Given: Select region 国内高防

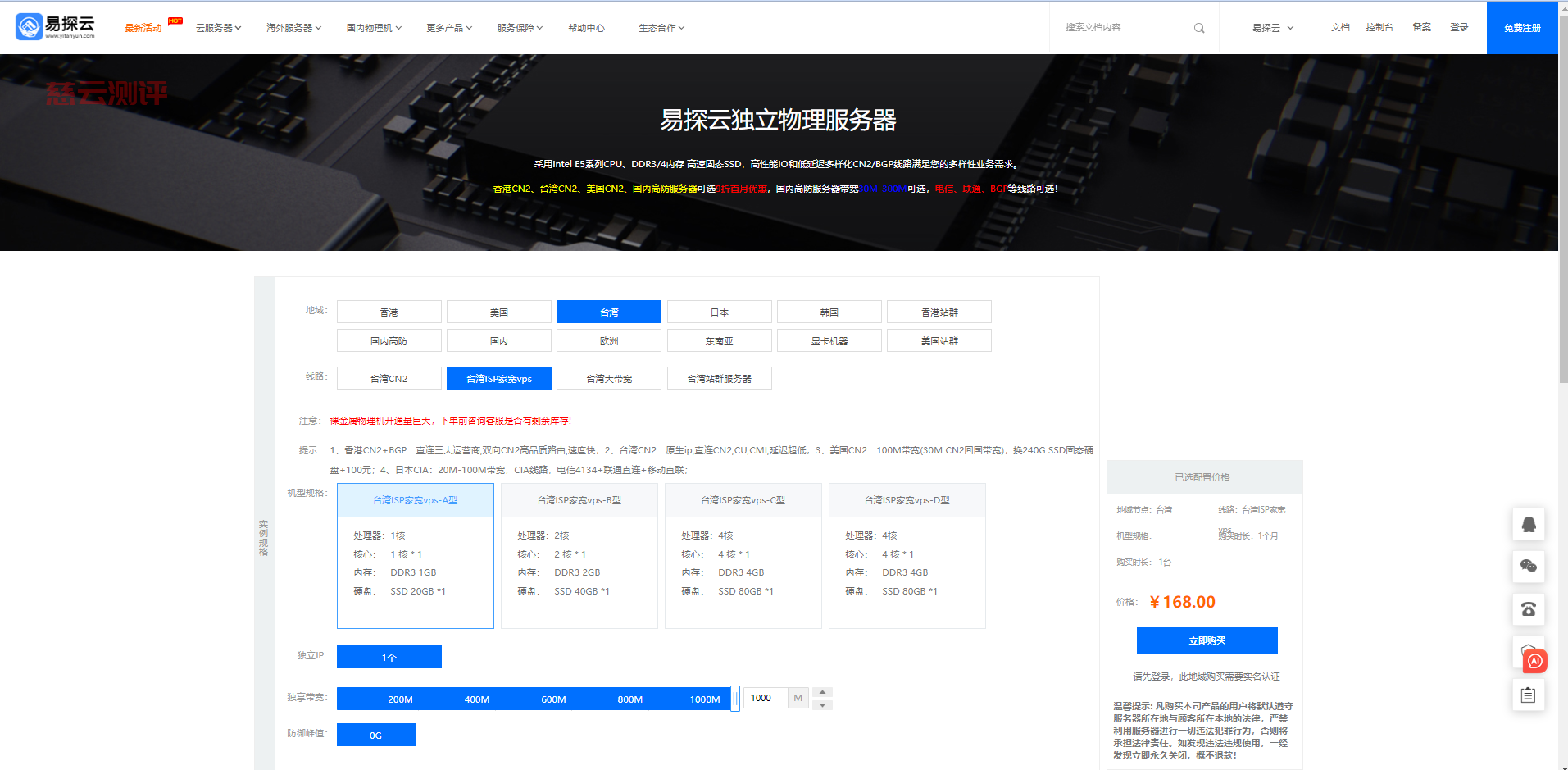Looking at the screenshot, I should point(389,340).
